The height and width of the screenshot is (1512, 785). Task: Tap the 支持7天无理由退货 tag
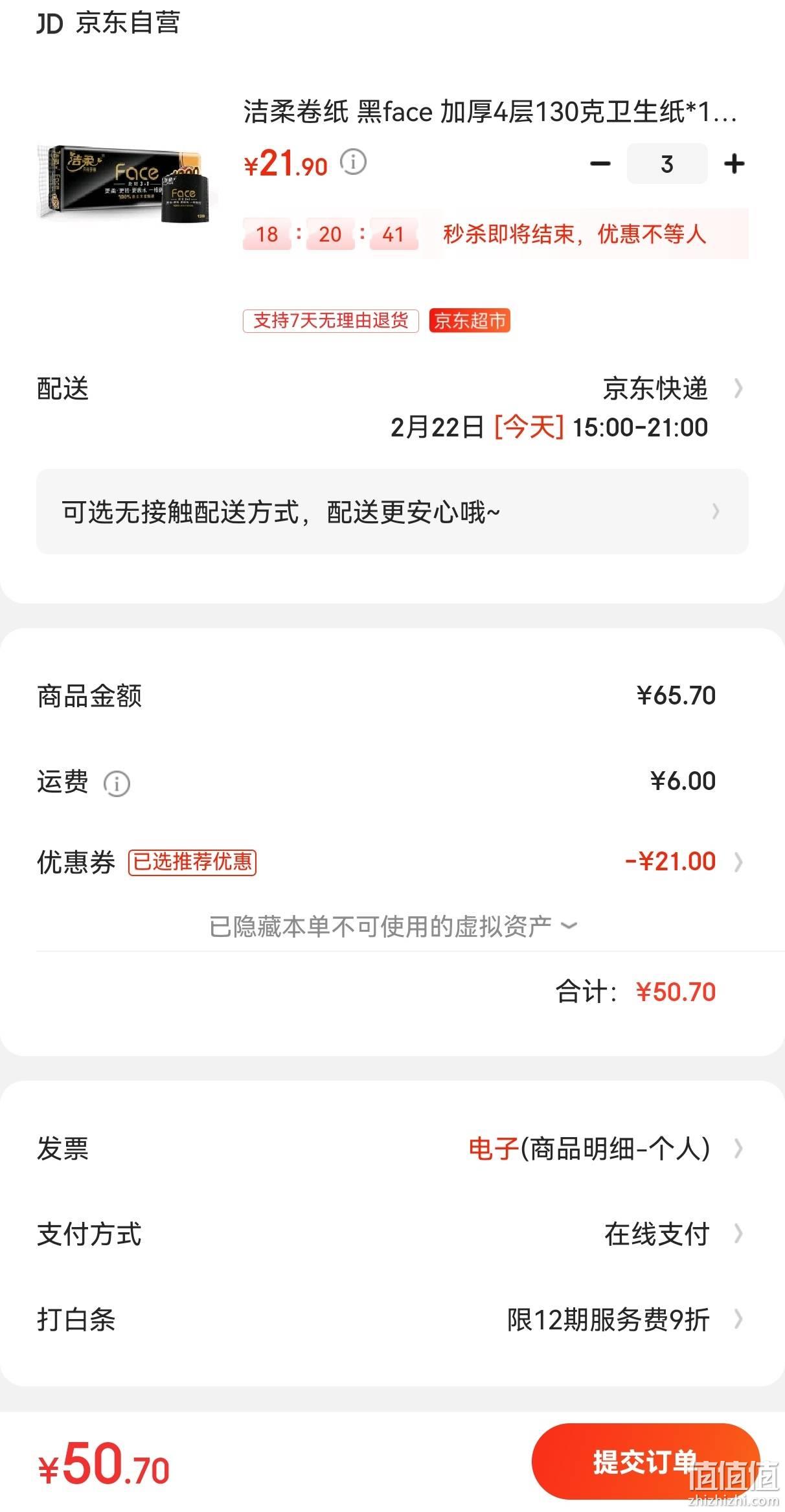[x=331, y=321]
